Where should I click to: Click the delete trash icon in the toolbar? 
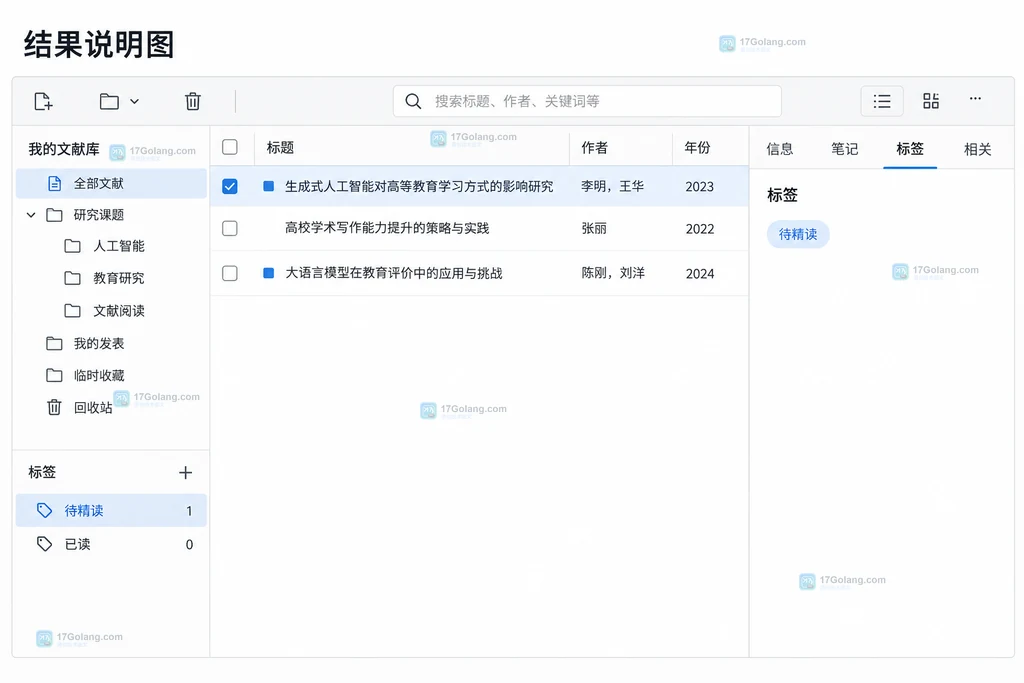tap(193, 101)
